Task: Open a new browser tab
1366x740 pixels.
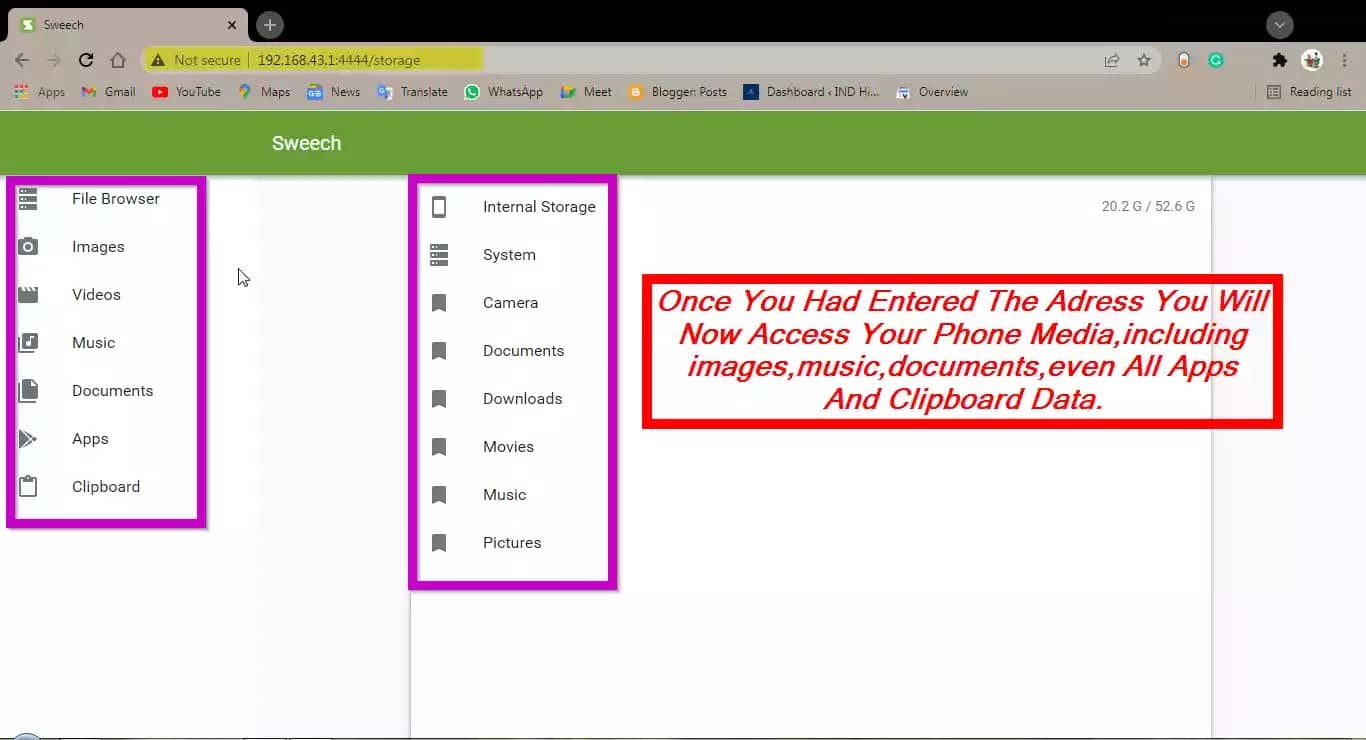Action: [269, 25]
